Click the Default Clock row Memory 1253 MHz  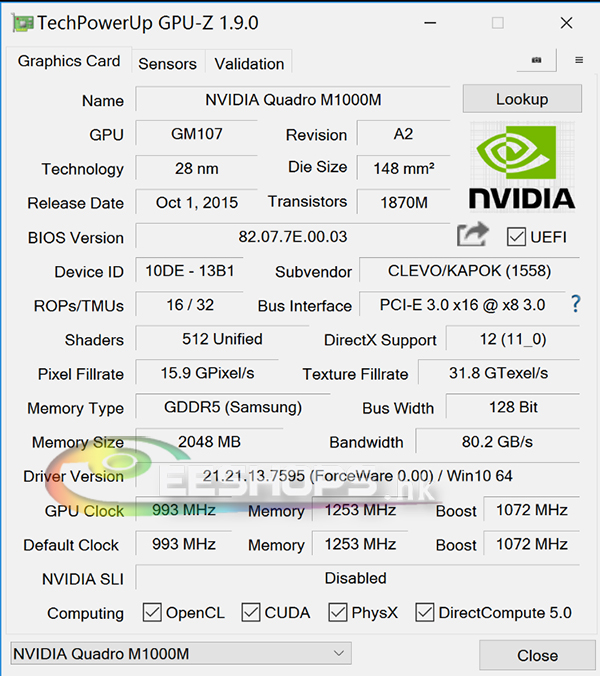coord(360,544)
